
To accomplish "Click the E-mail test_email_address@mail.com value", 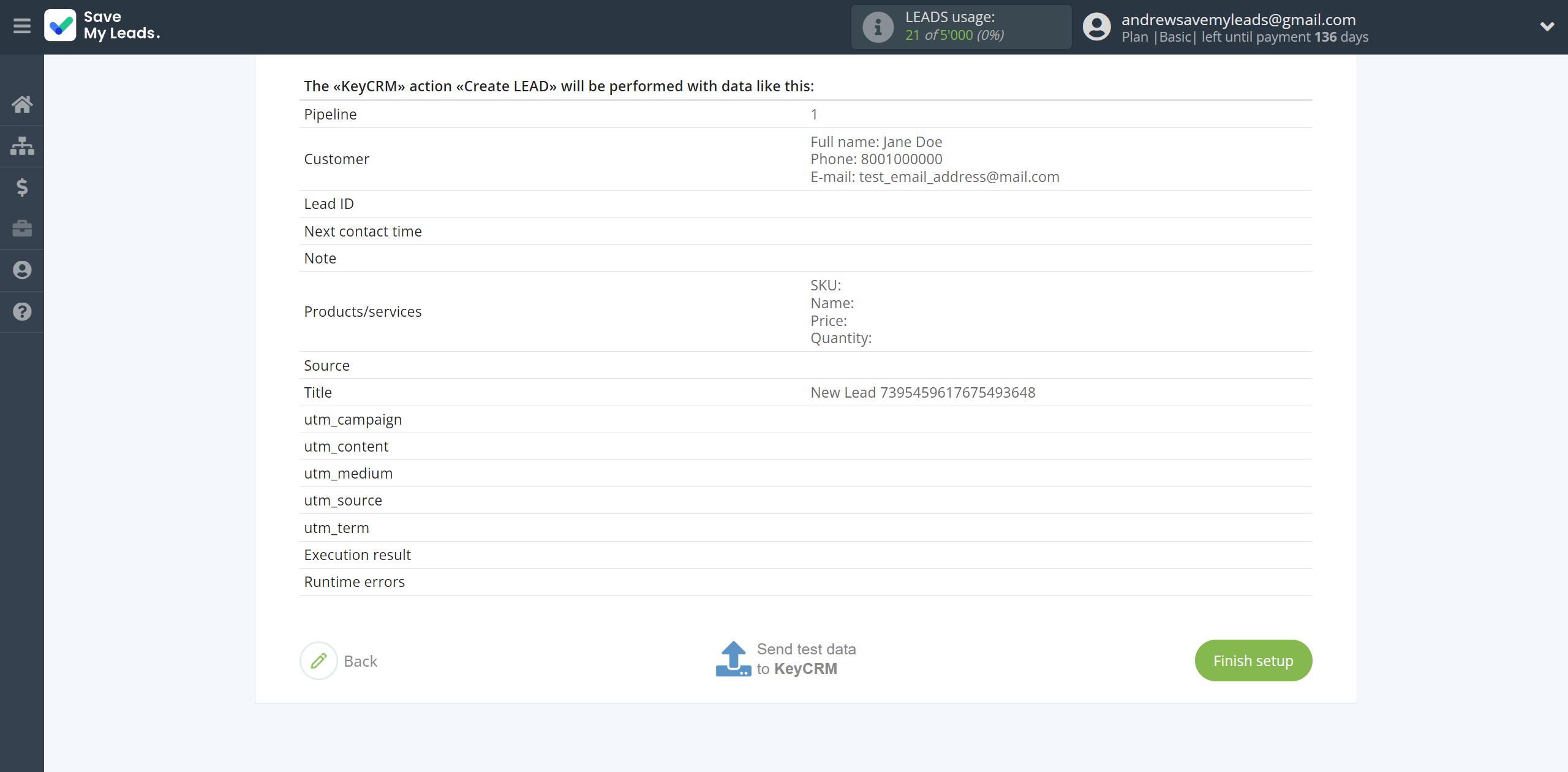I will 935,177.
